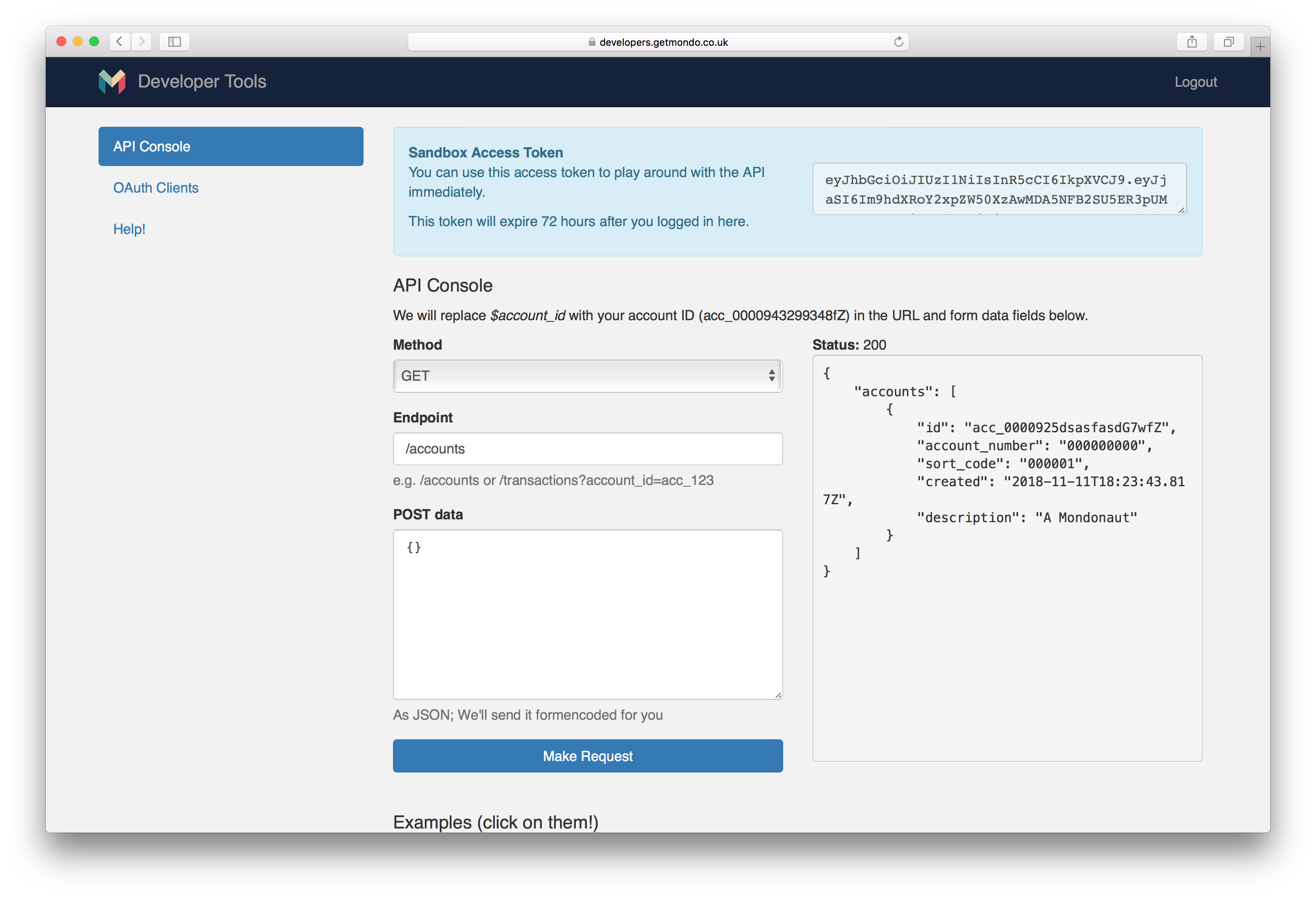
Task: Click the "description": "A Mondonaut" line
Action: tap(1026, 518)
